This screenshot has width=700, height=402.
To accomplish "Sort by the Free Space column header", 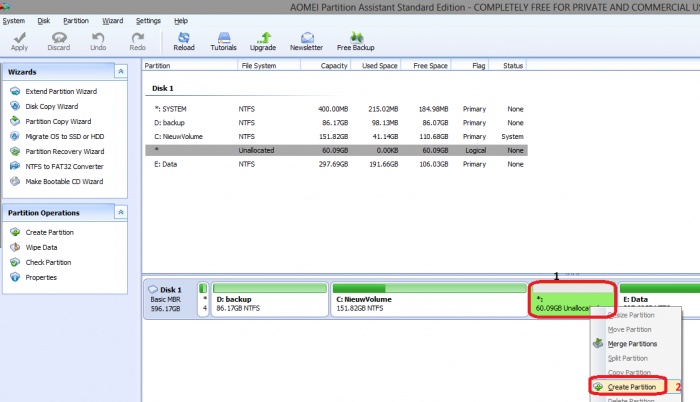I will [x=426, y=66].
